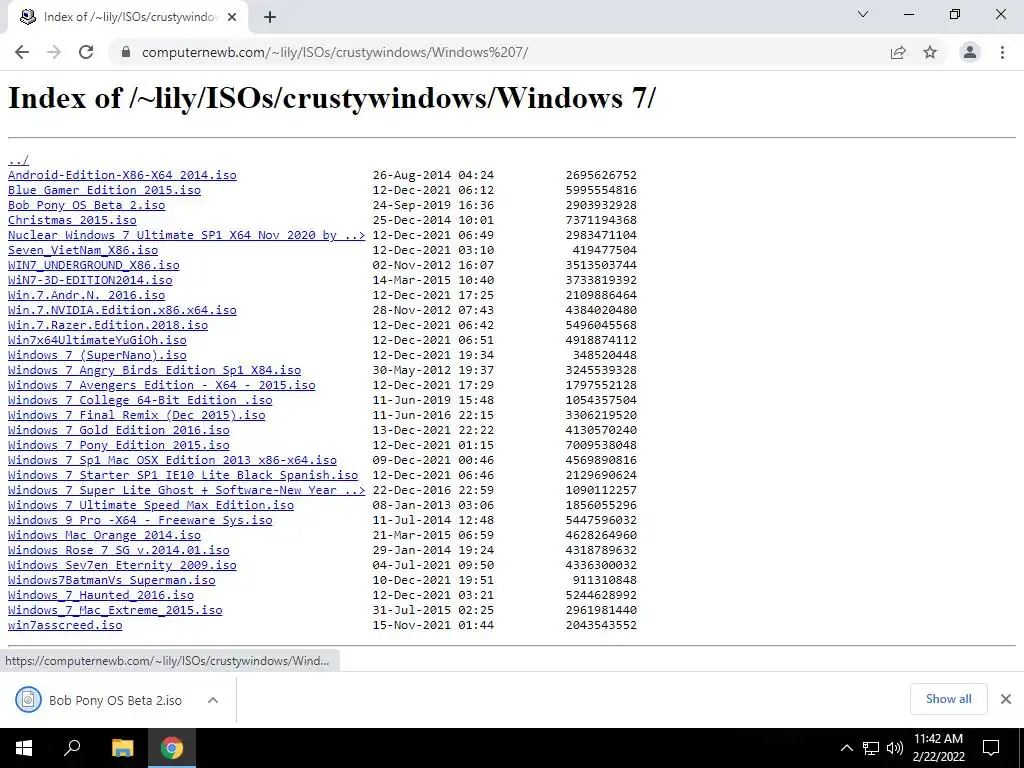Download Blue_Gamer_Edition_2015.iso
This screenshot has width=1024, height=768.
coord(104,190)
